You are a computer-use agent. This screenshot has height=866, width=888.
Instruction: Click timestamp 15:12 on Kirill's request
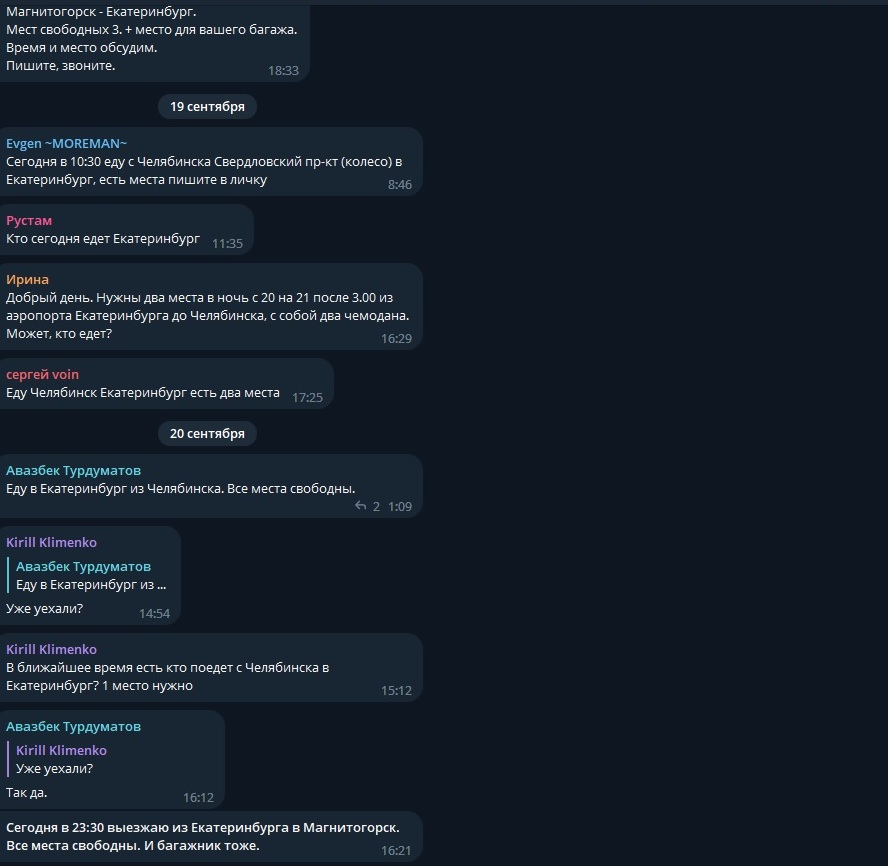click(396, 690)
